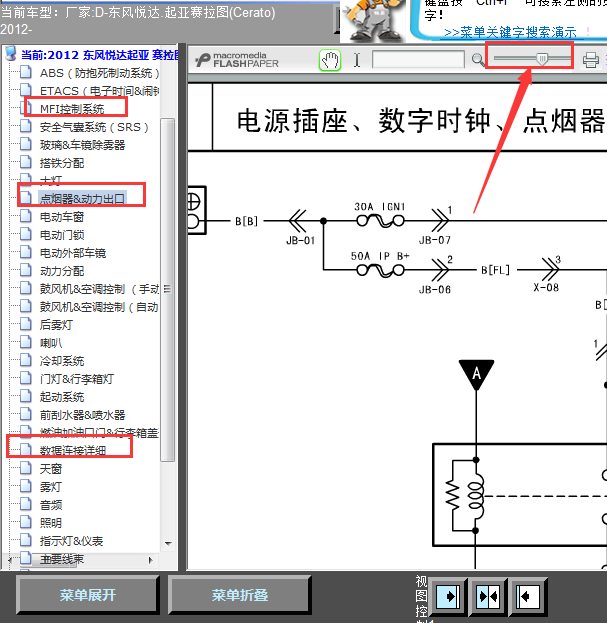Select the text selection cursor tool
Viewport: 607px width, 625px height.
click(357, 60)
